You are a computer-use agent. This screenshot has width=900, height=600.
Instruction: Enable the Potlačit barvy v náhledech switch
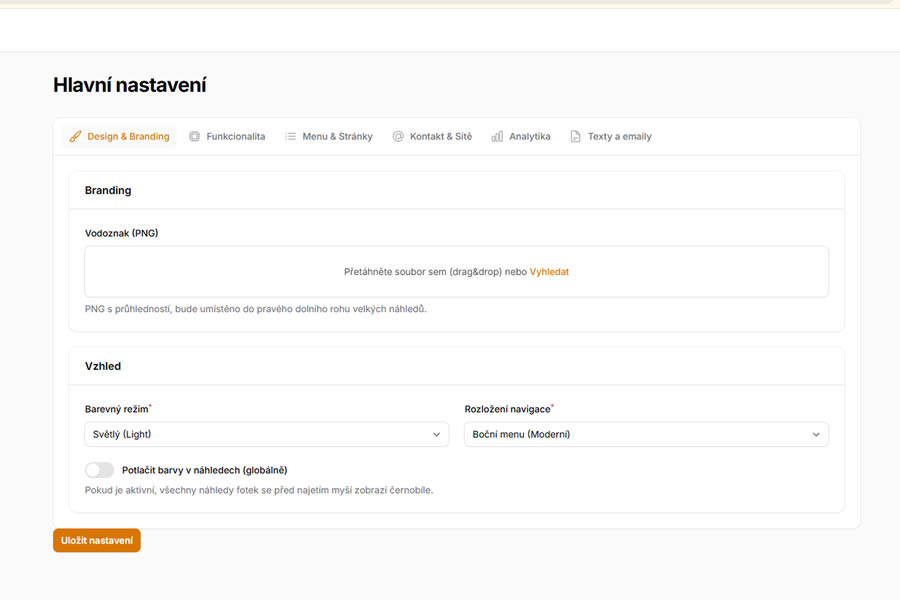[100, 470]
